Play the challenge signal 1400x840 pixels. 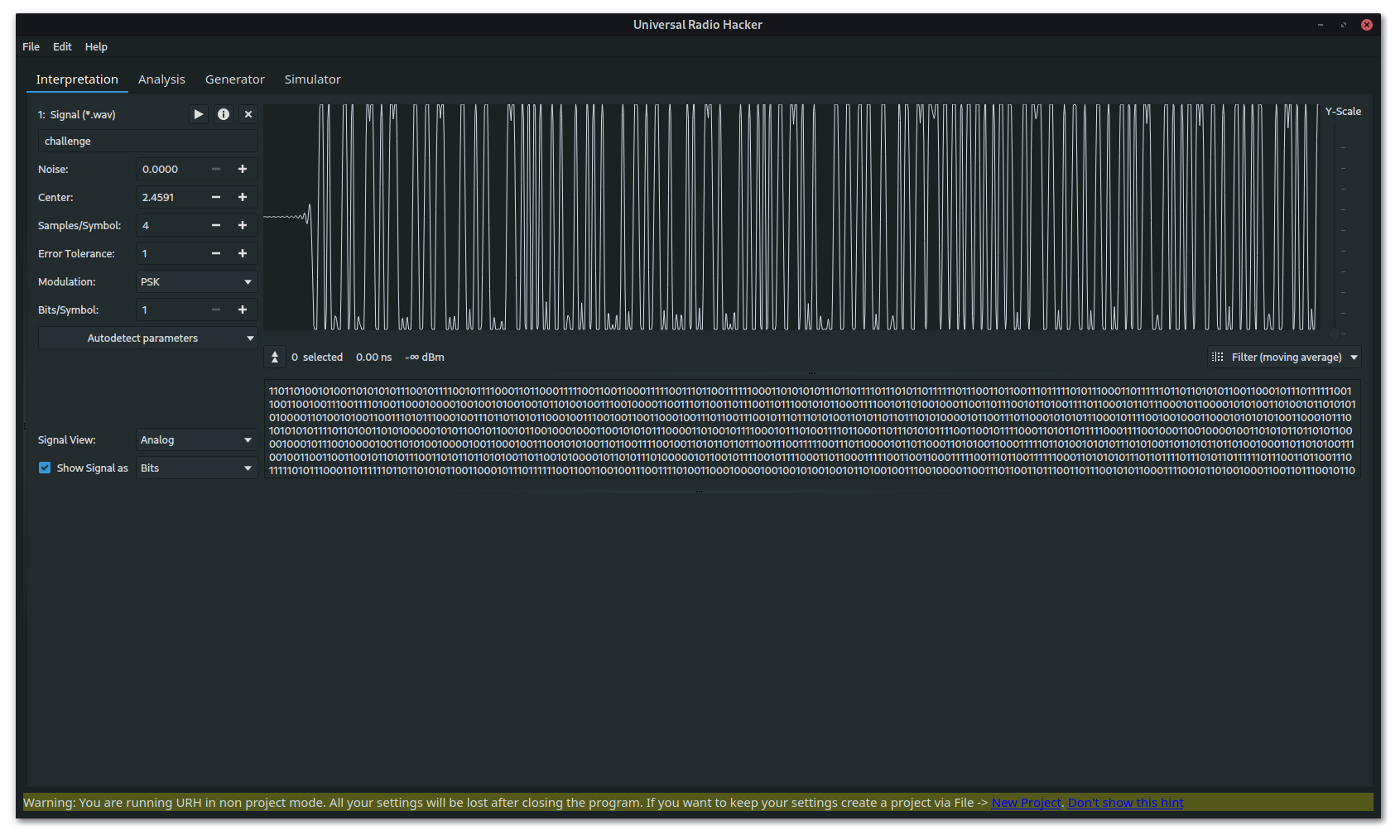coord(199,114)
